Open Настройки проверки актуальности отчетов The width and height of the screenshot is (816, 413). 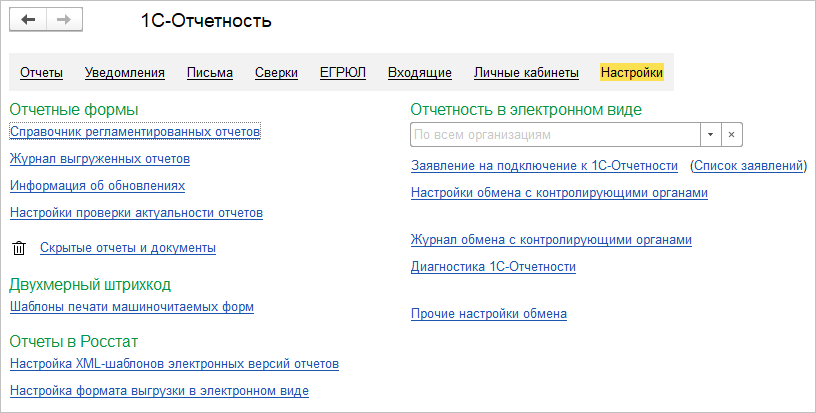pos(136,213)
